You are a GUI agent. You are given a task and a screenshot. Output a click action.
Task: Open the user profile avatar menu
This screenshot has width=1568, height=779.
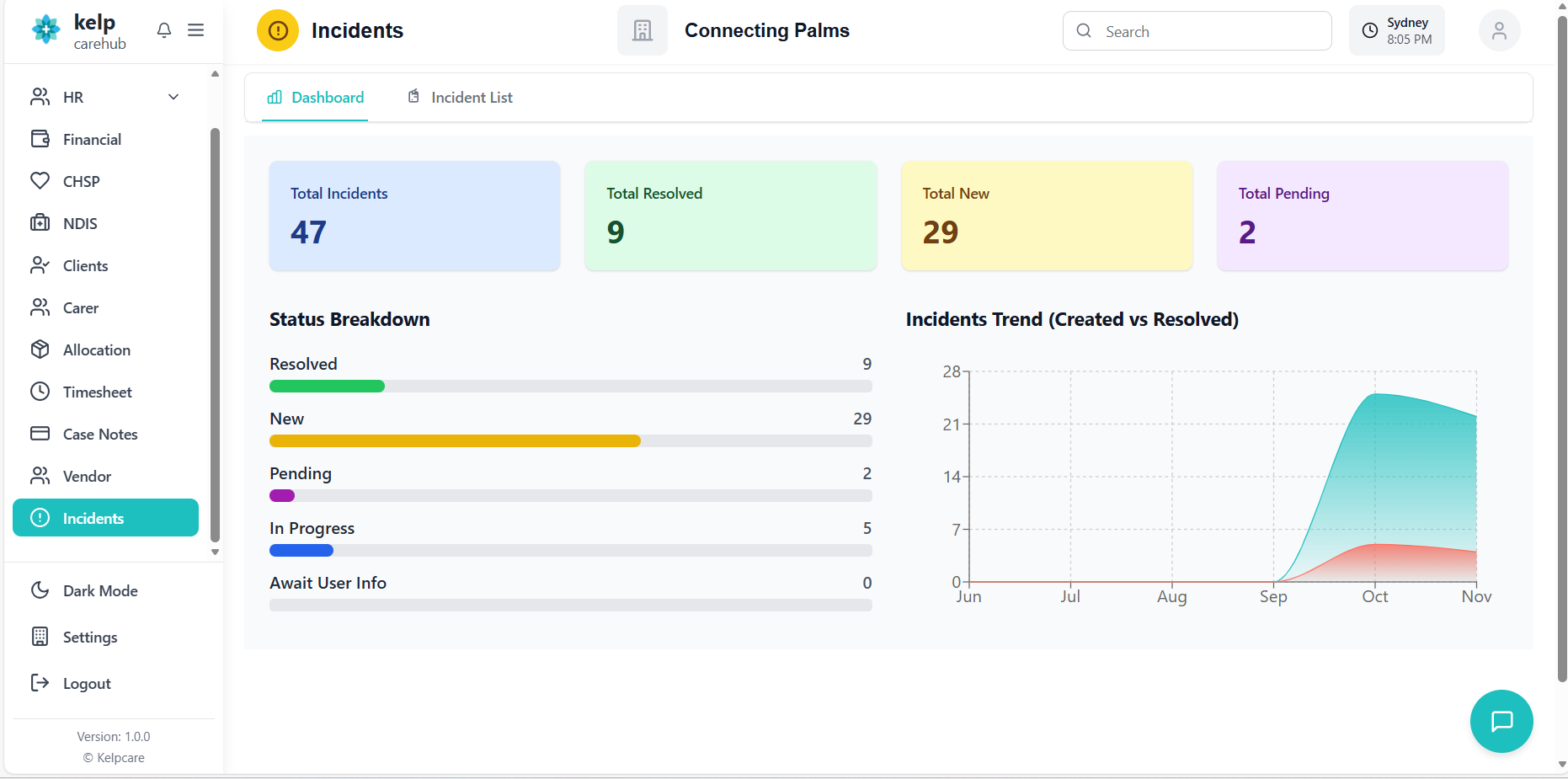tap(1499, 31)
